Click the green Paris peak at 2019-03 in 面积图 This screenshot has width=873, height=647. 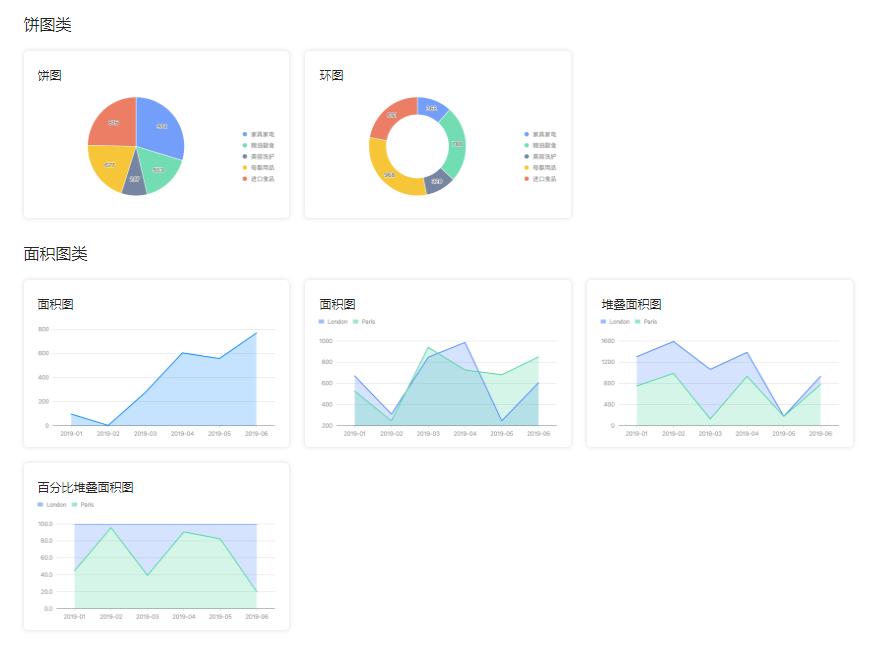pos(428,349)
